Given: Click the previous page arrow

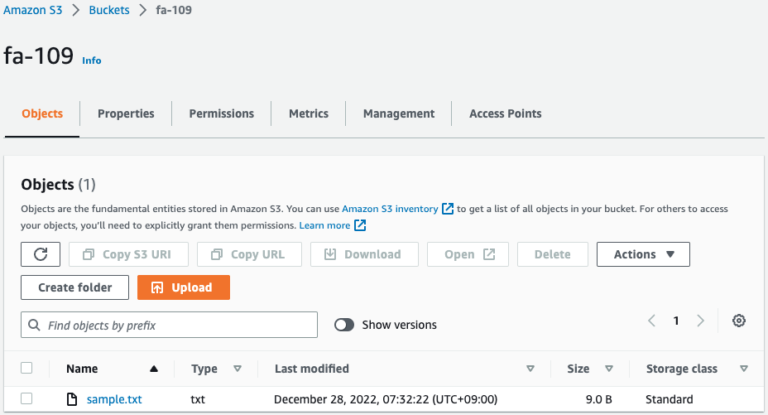Looking at the screenshot, I should (651, 321).
